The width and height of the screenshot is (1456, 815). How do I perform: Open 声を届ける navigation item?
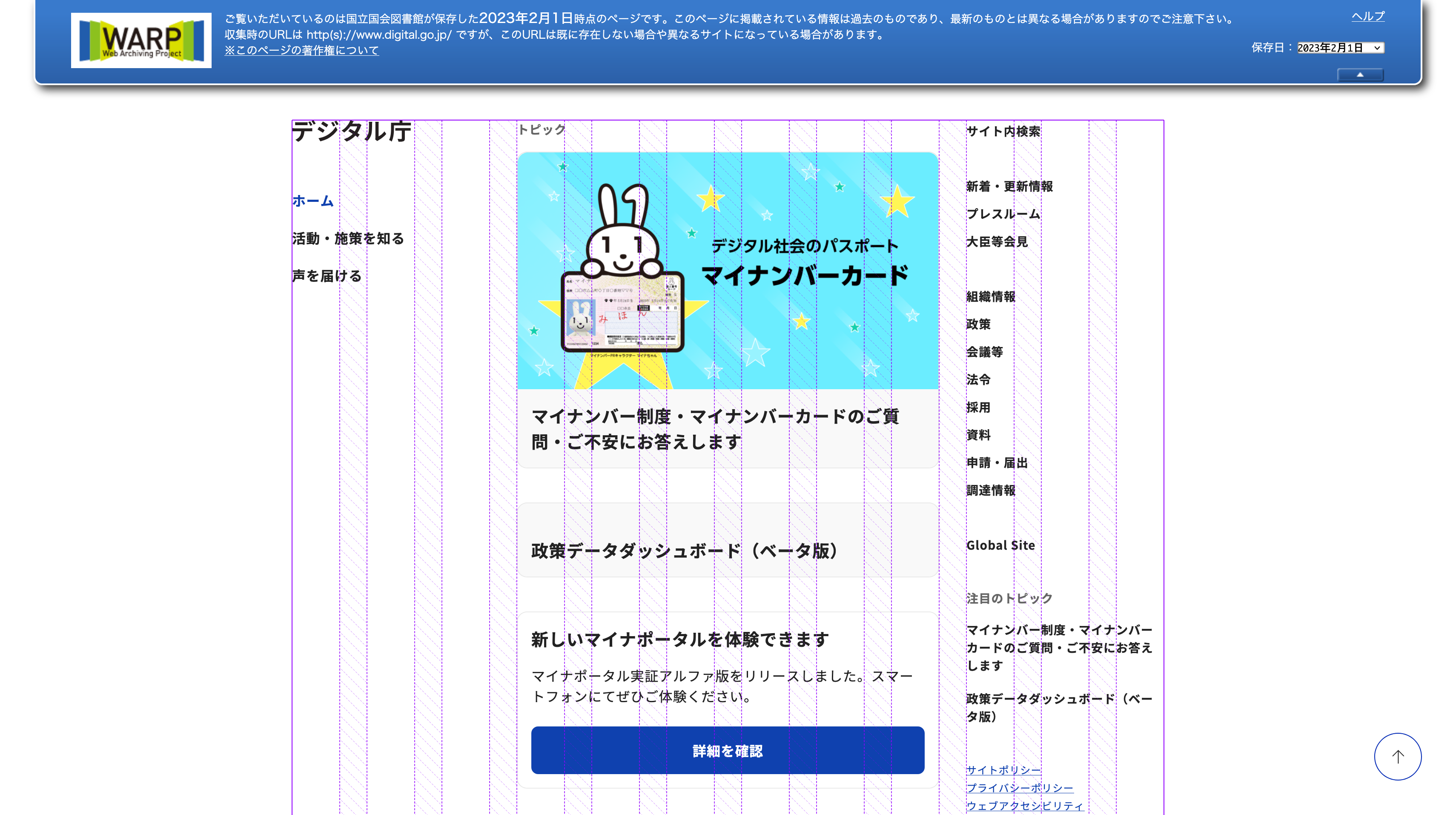327,276
